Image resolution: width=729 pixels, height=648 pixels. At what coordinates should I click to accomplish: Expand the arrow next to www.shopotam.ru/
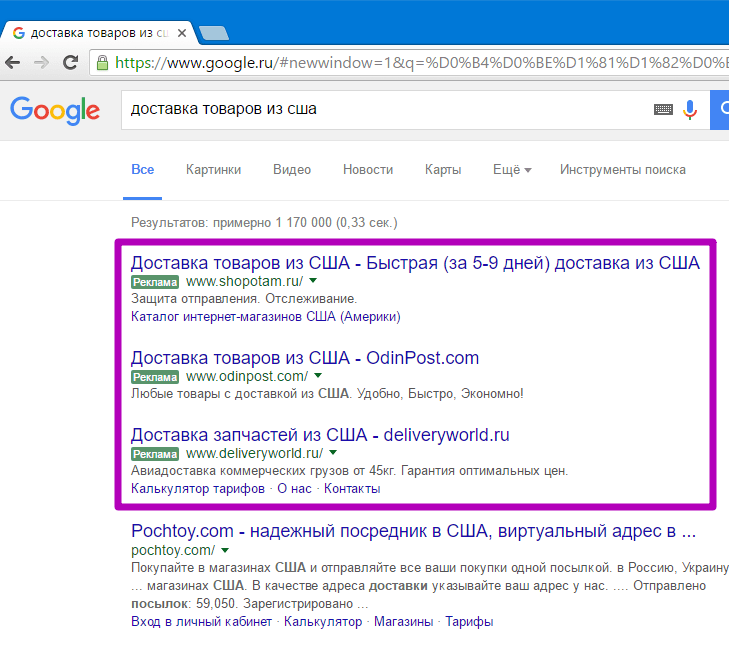click(313, 280)
